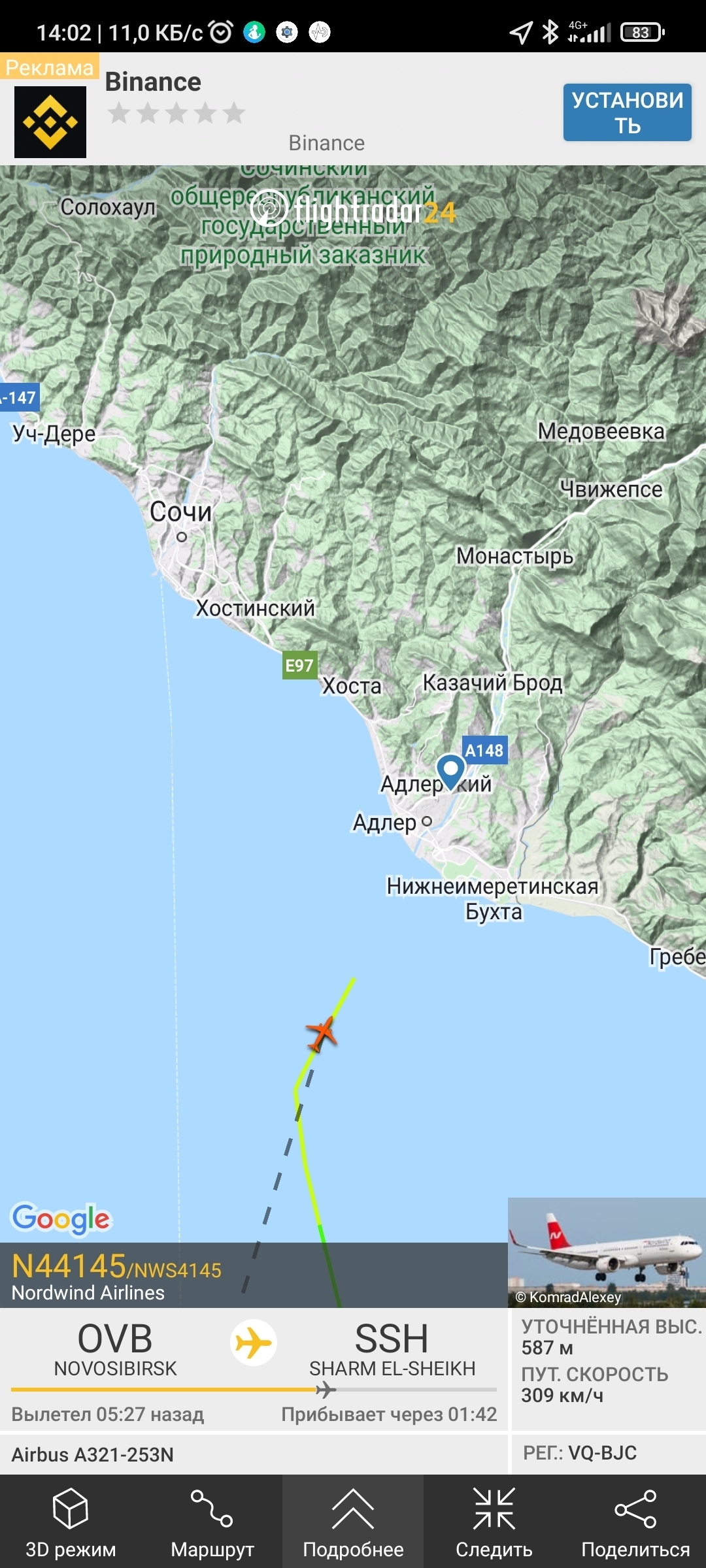Tap the Сочи city label on map
This screenshot has height=1568, width=706.
coord(181,512)
